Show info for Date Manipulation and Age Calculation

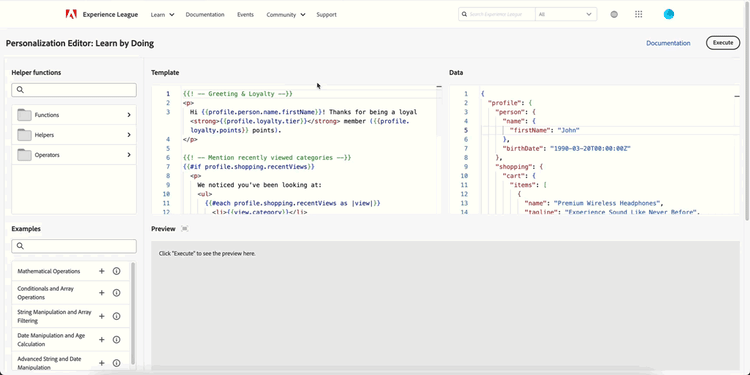coord(116,340)
